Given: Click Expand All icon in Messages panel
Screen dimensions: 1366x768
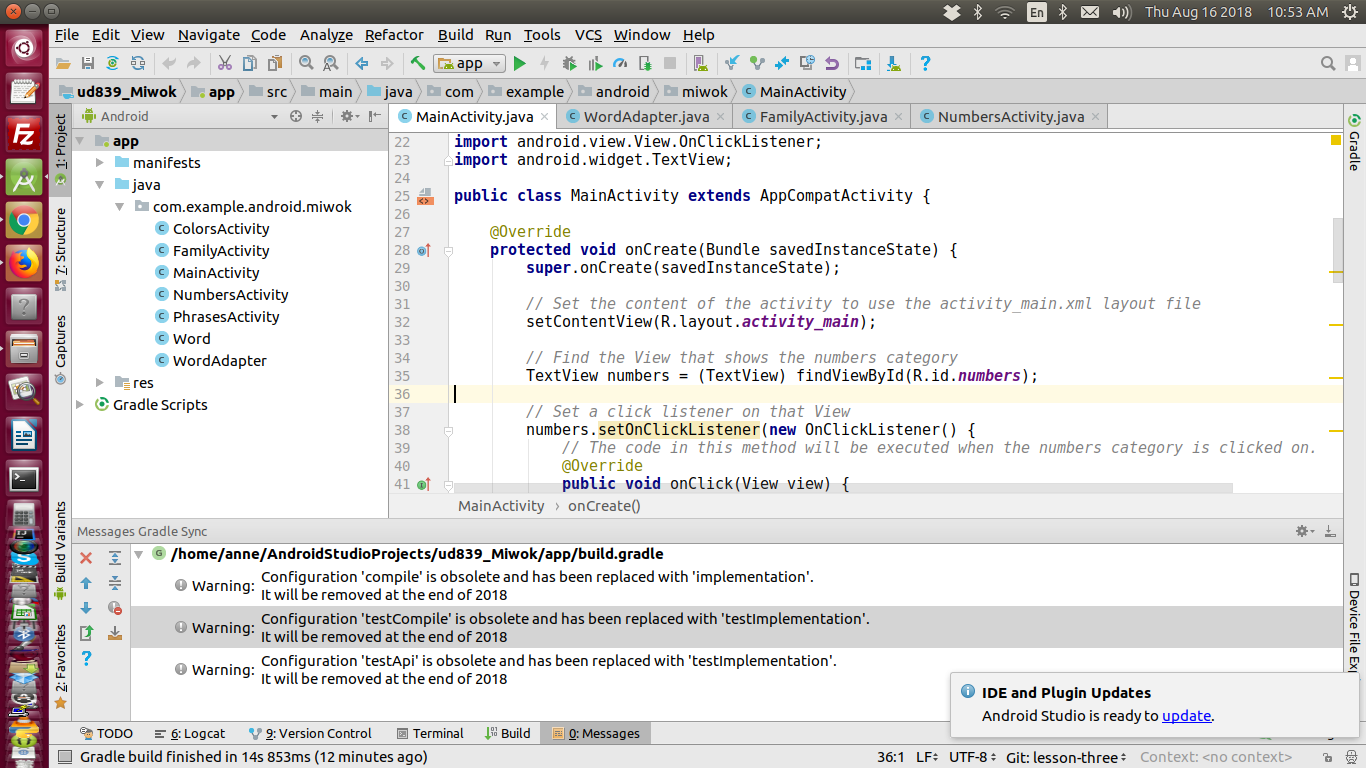Looking at the screenshot, I should tap(115, 558).
